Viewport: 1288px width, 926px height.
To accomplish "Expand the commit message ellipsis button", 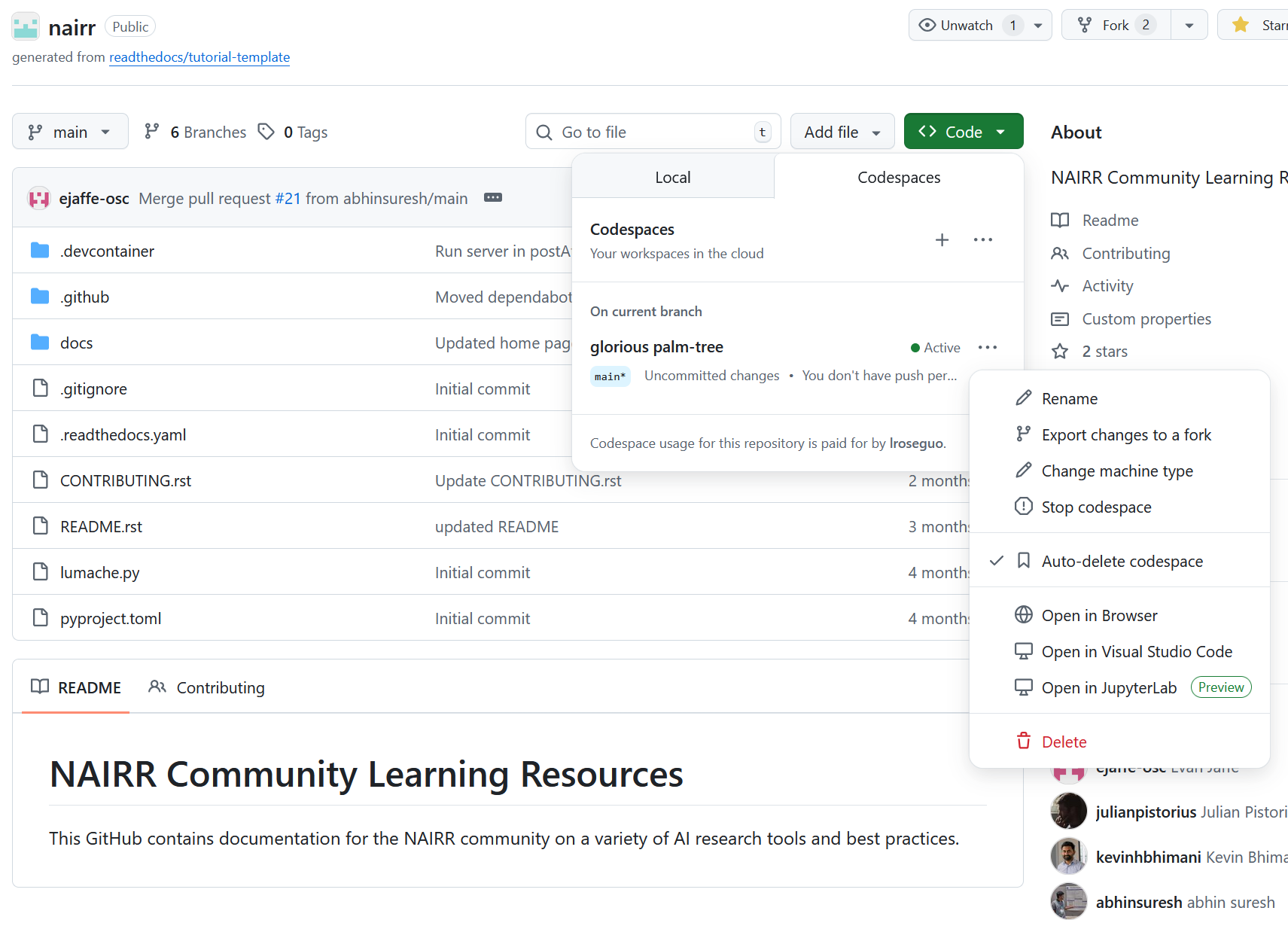I will 493,197.
